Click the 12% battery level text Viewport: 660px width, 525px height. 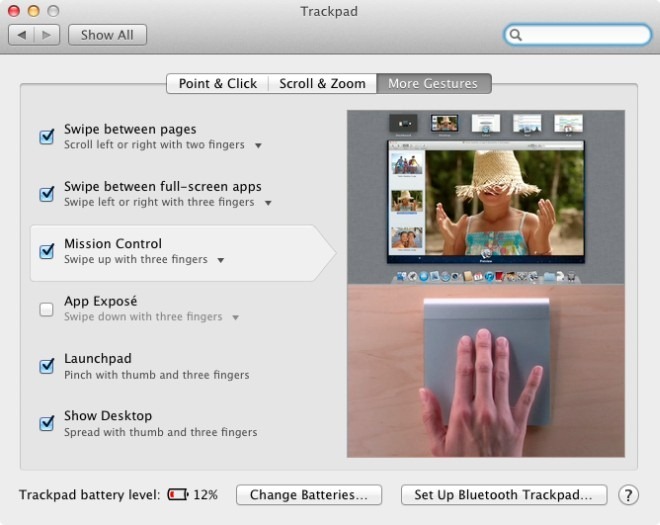click(x=205, y=495)
